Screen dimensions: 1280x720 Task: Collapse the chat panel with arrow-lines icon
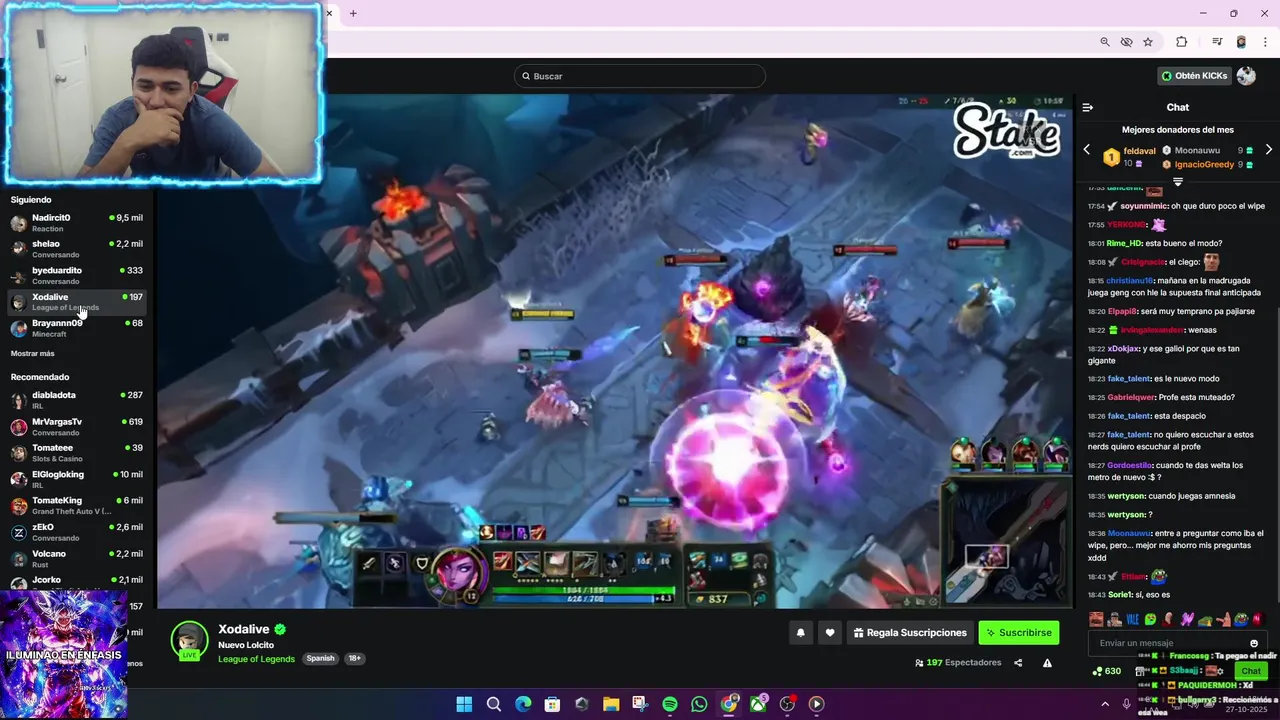click(x=1088, y=107)
